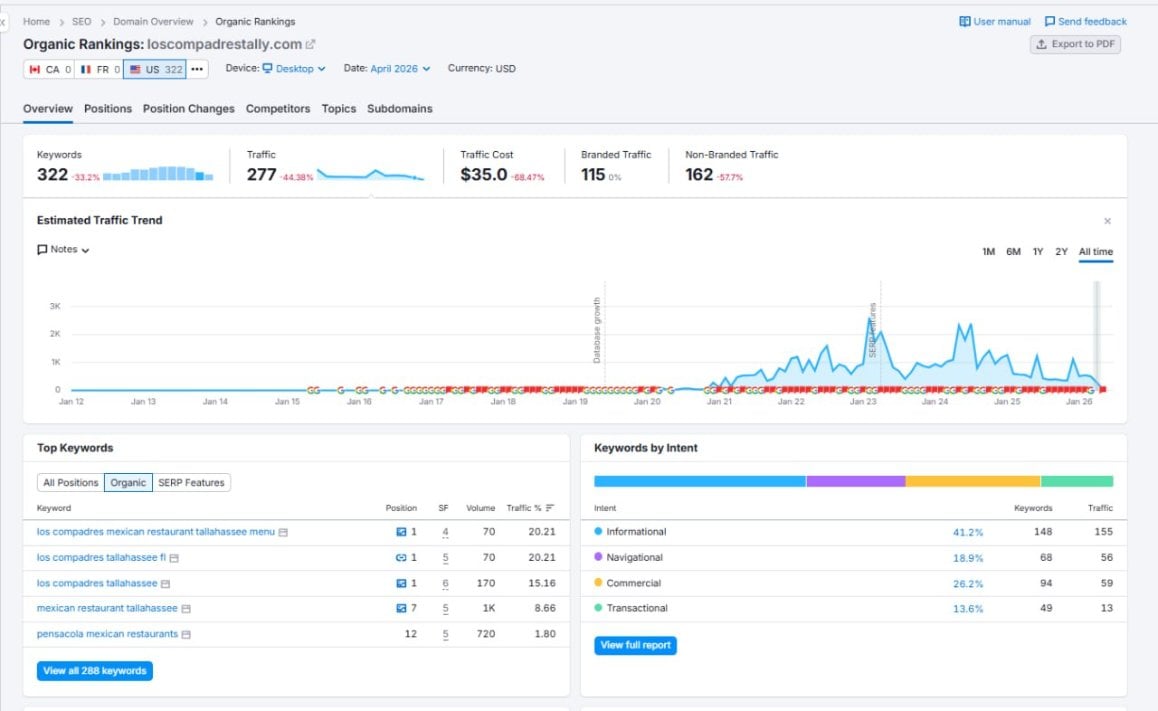Select the 6M time range
The image size is (1158, 711).
click(1013, 252)
